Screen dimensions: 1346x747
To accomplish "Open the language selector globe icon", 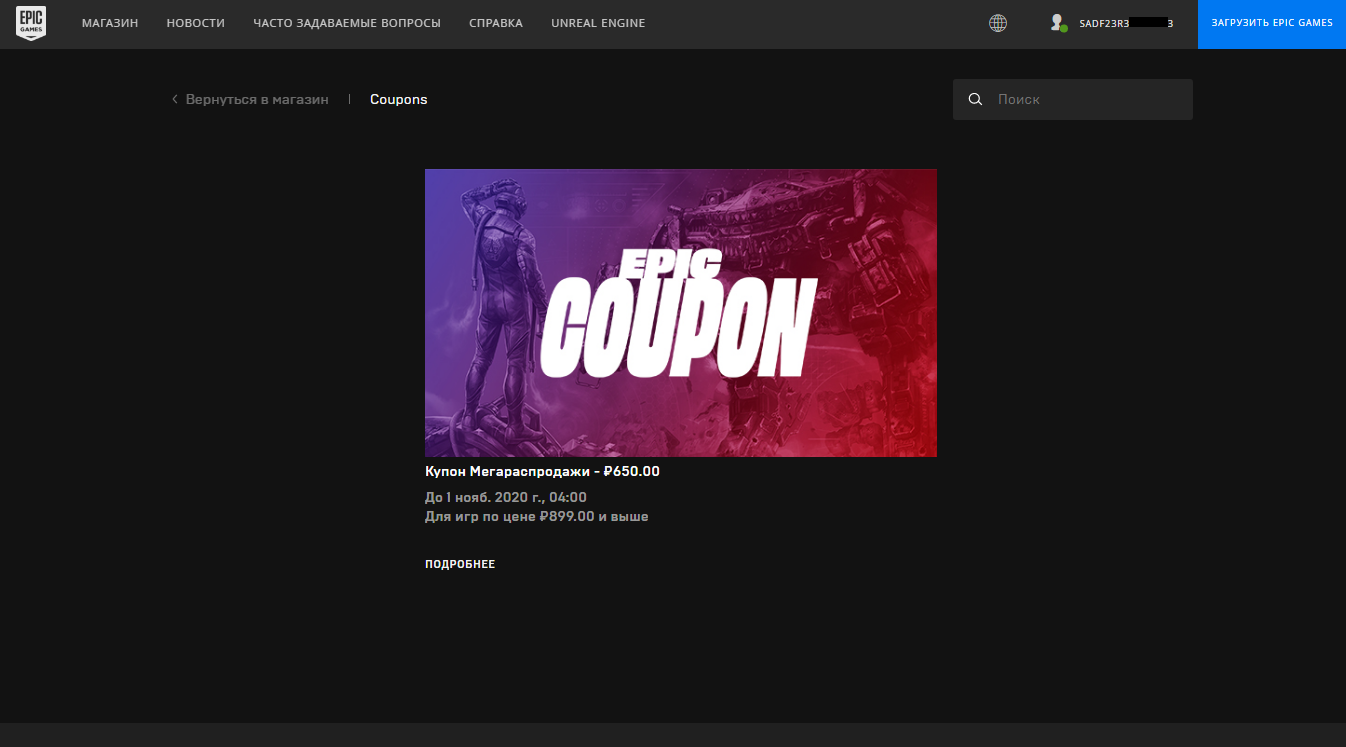I will [x=997, y=23].
